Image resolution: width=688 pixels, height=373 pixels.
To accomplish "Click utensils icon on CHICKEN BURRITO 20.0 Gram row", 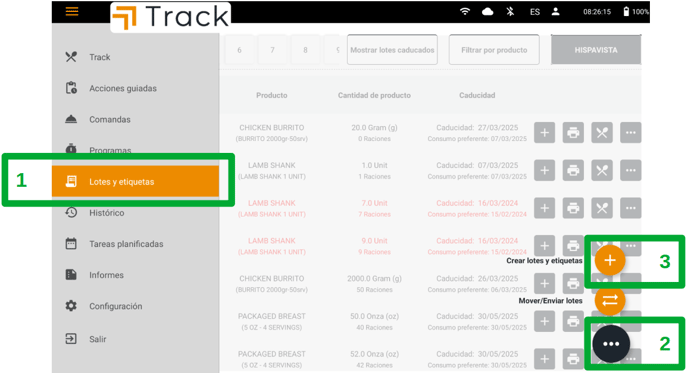I will tap(602, 133).
